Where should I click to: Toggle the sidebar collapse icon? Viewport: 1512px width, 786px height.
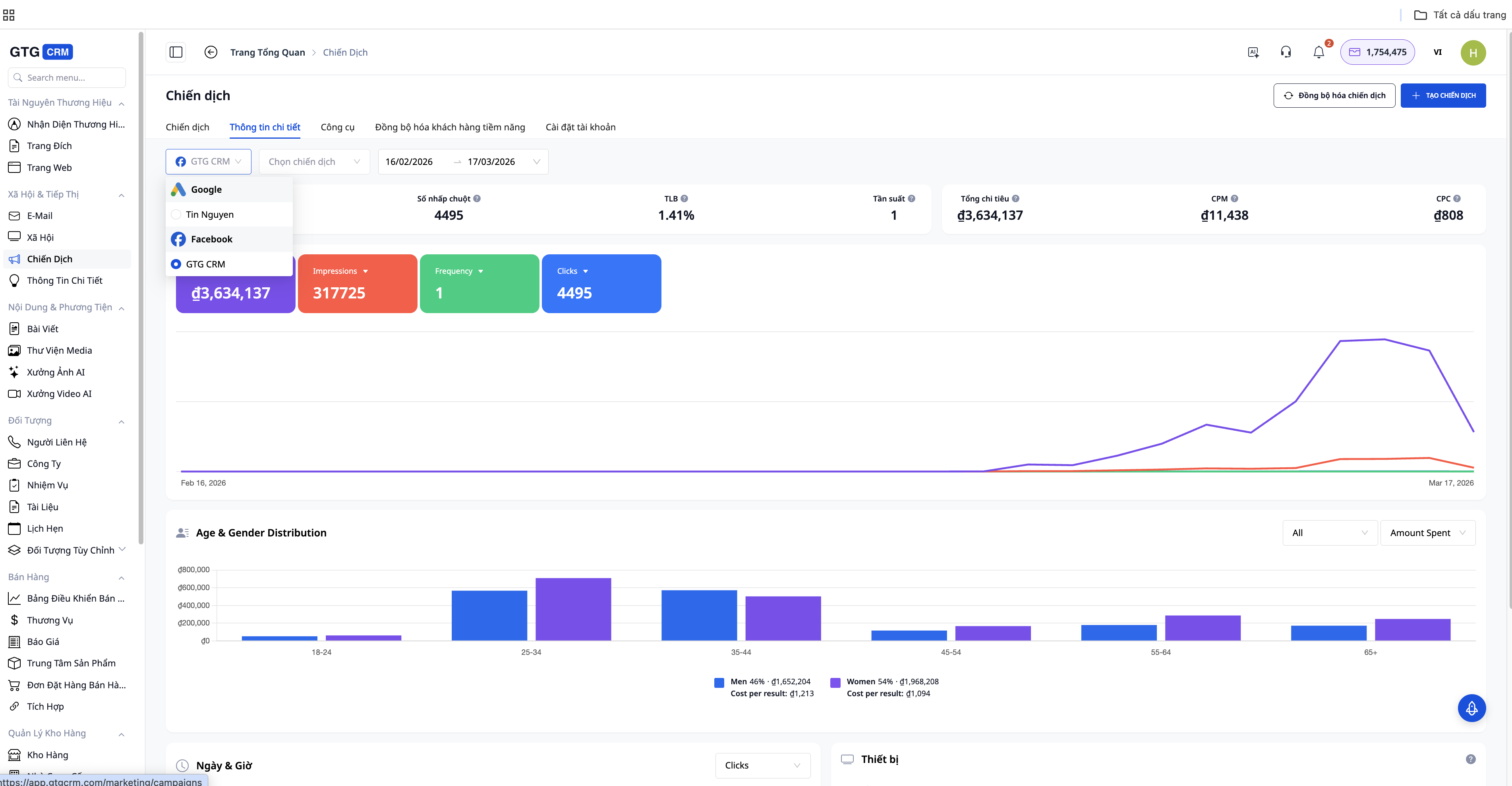click(x=176, y=52)
